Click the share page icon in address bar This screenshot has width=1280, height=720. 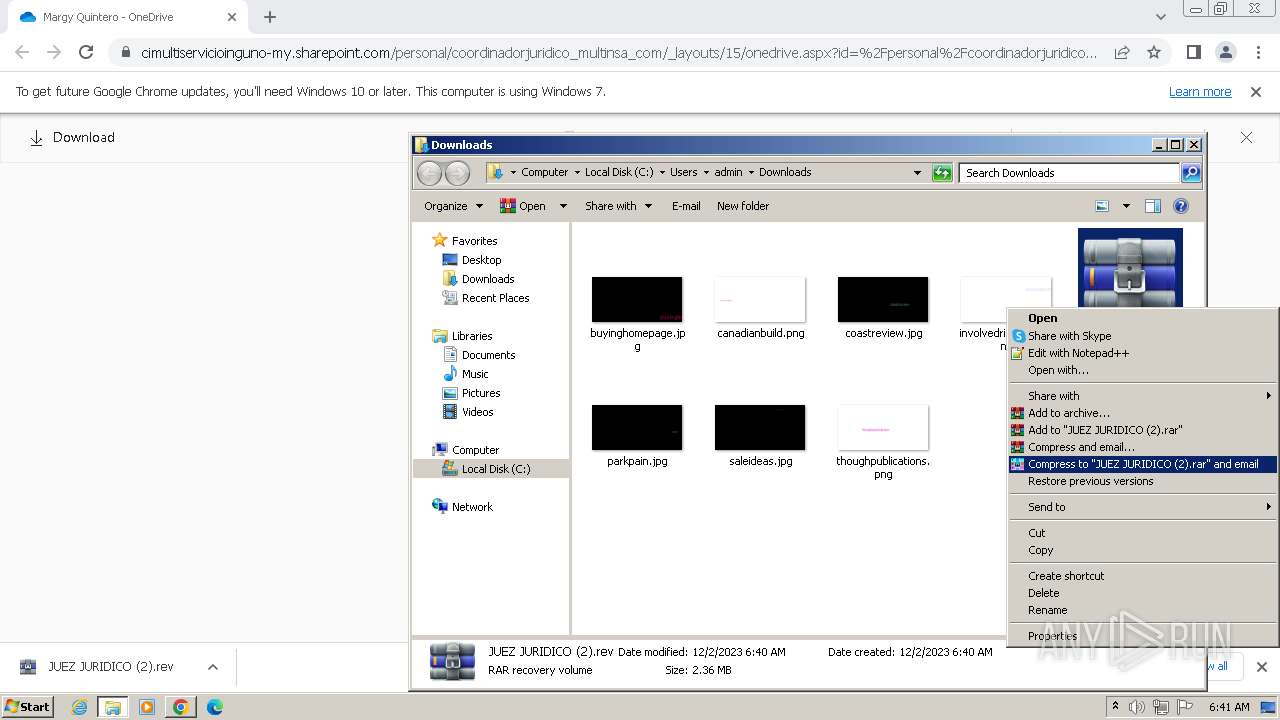1122,52
